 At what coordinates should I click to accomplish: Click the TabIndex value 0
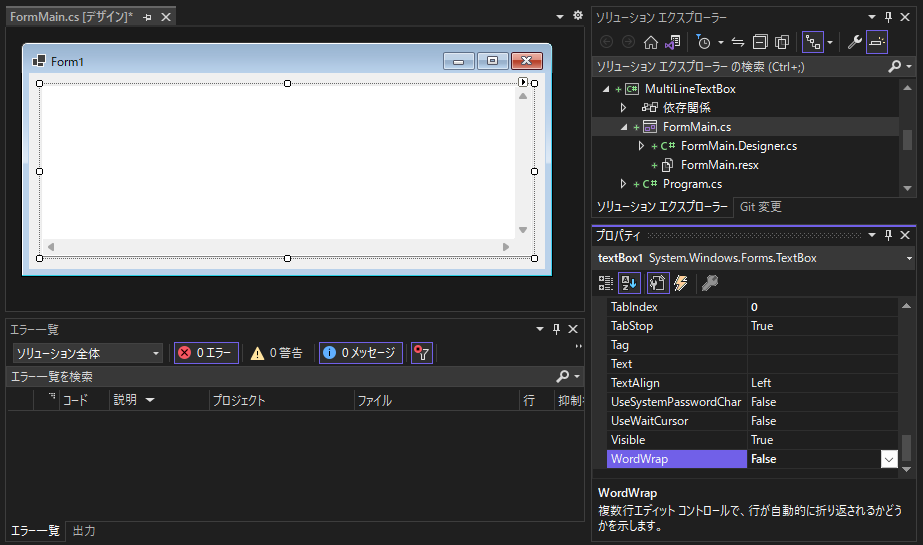coord(754,307)
